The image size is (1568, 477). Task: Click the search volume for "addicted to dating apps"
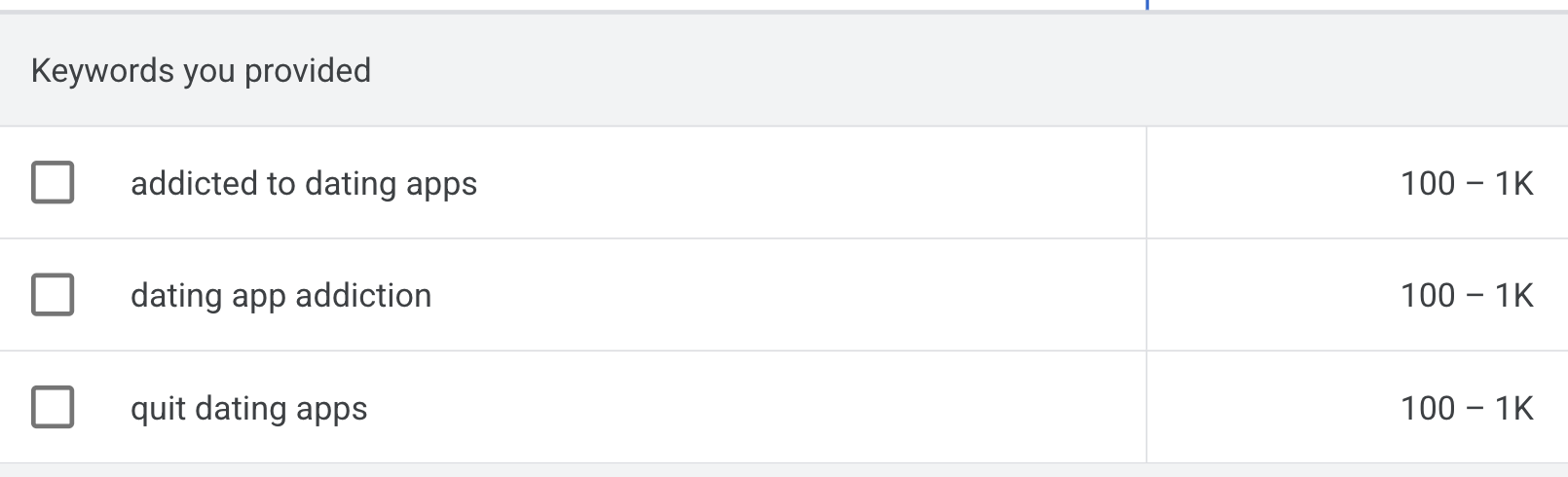(x=1466, y=184)
